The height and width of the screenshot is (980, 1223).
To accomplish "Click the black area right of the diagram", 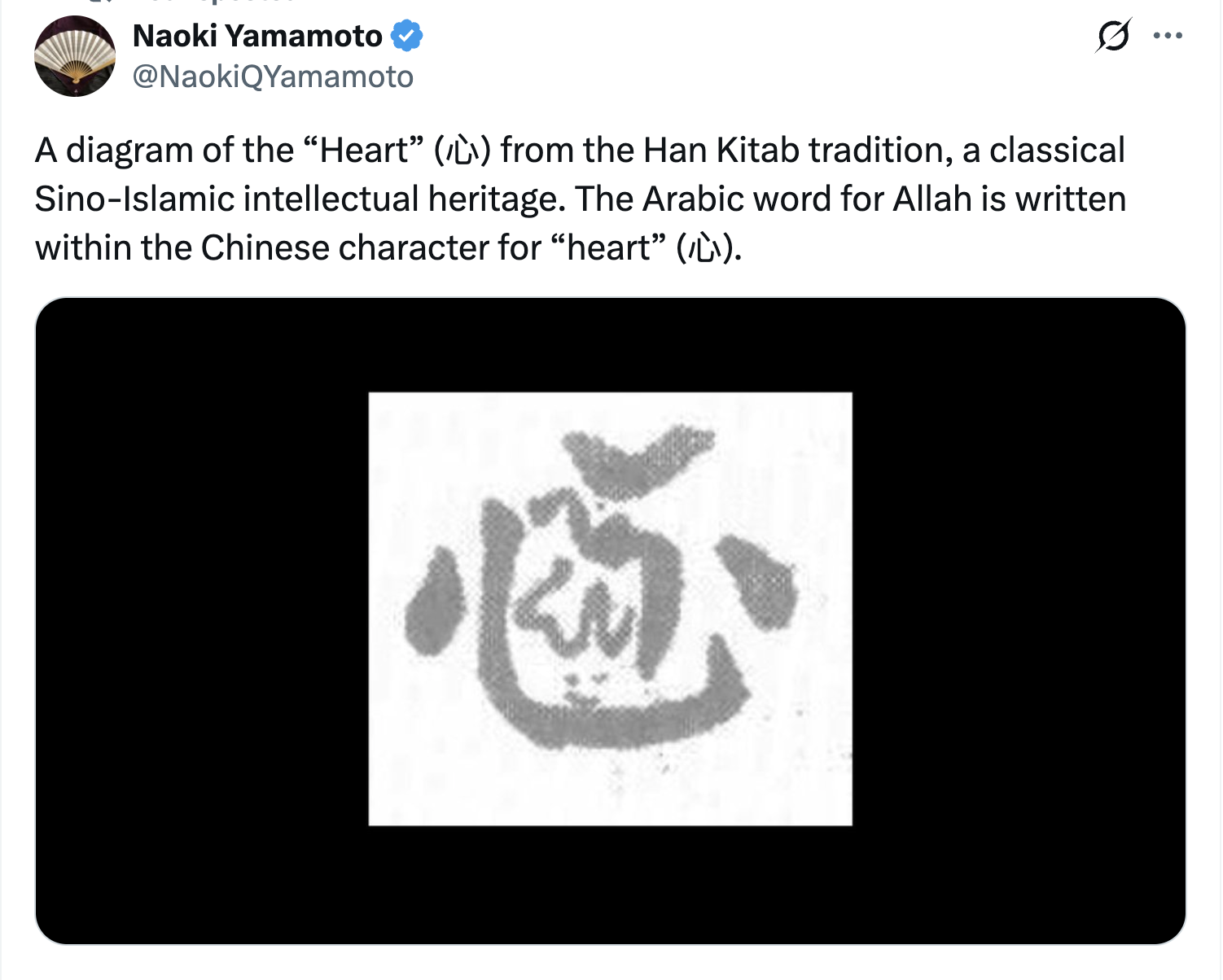I will tap(1018, 620).
